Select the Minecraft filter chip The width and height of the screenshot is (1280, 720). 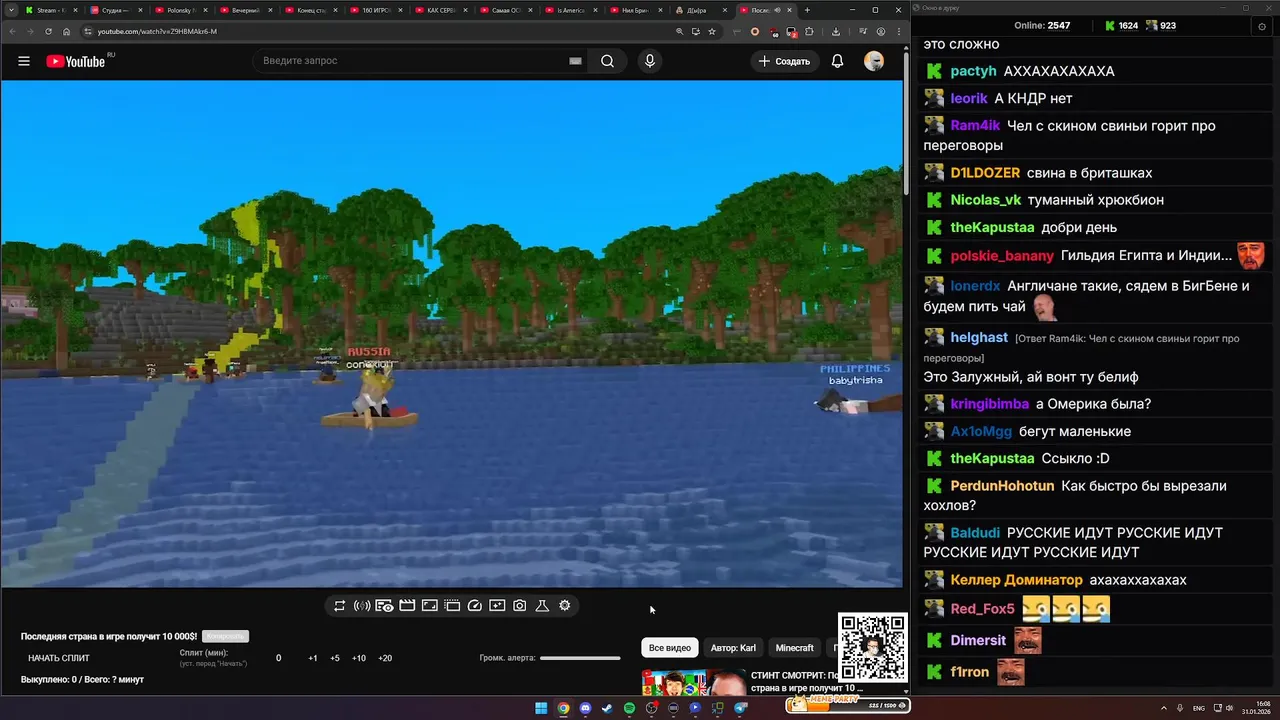click(x=795, y=648)
